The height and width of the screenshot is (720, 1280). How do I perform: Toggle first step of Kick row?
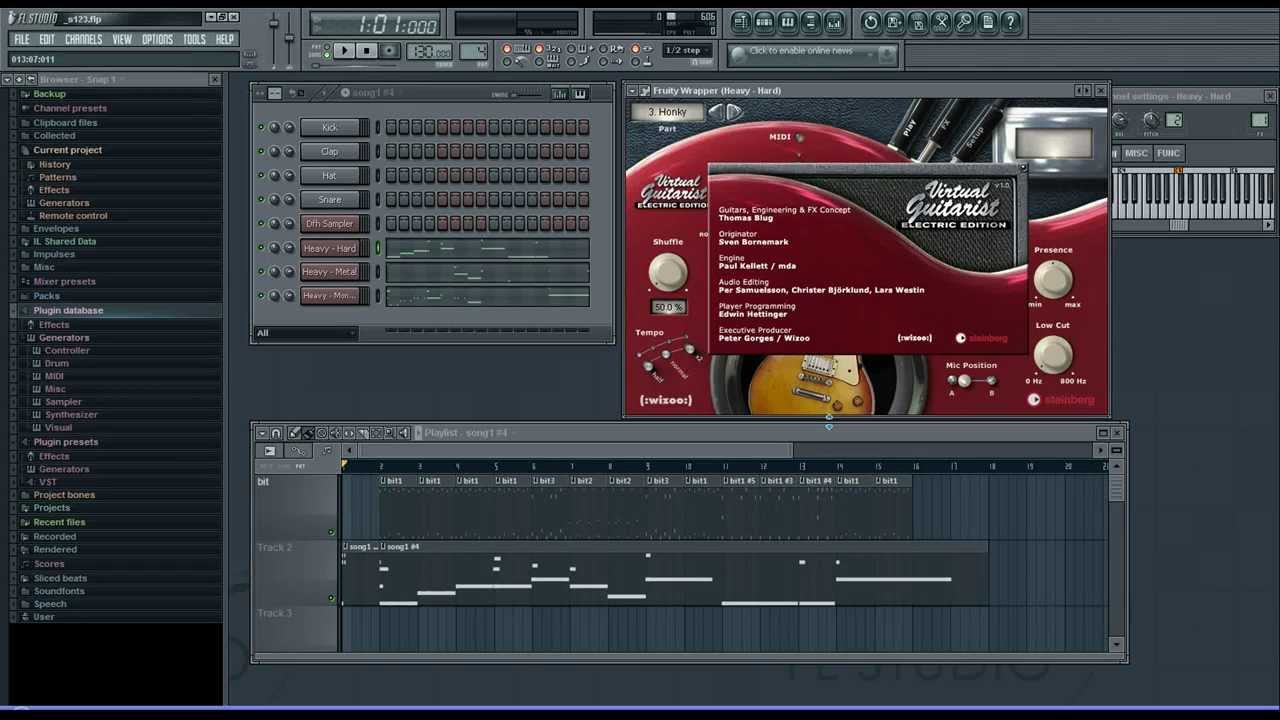[x=392, y=127]
